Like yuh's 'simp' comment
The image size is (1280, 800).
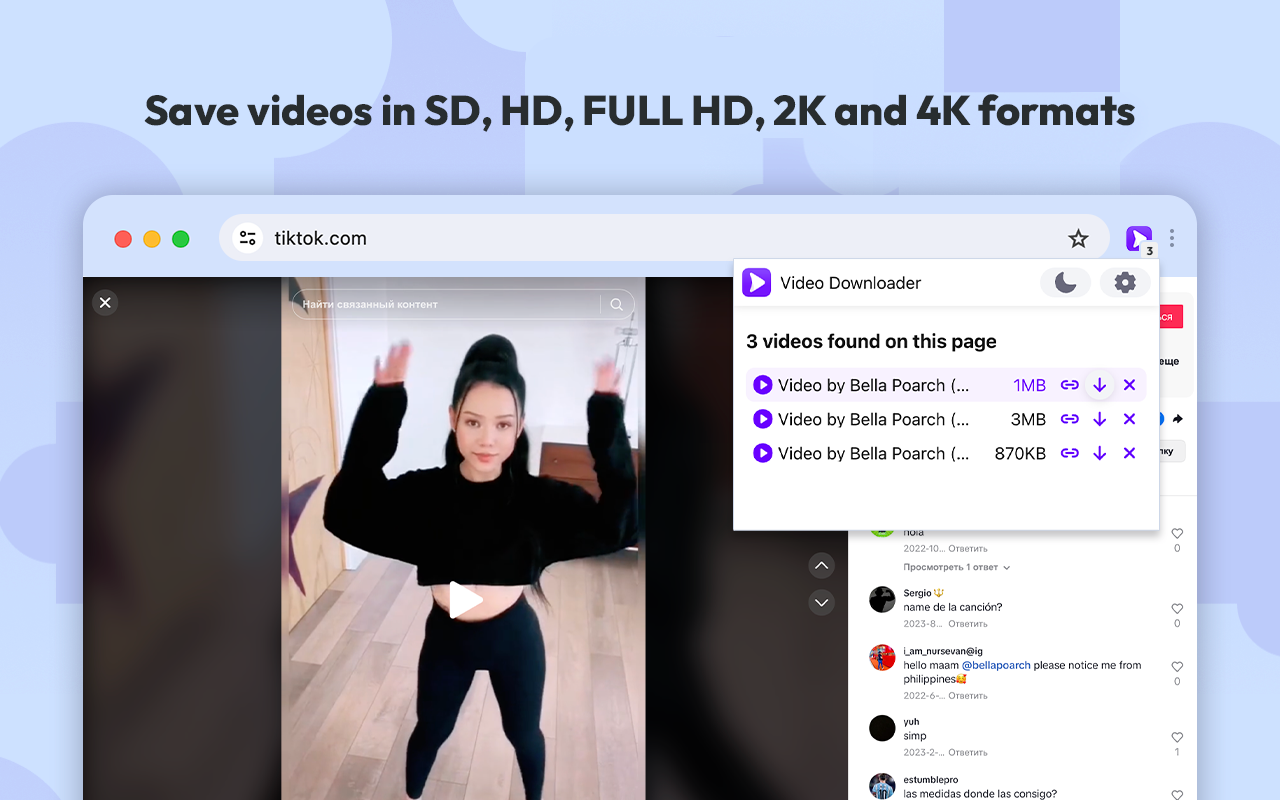coord(1177,738)
